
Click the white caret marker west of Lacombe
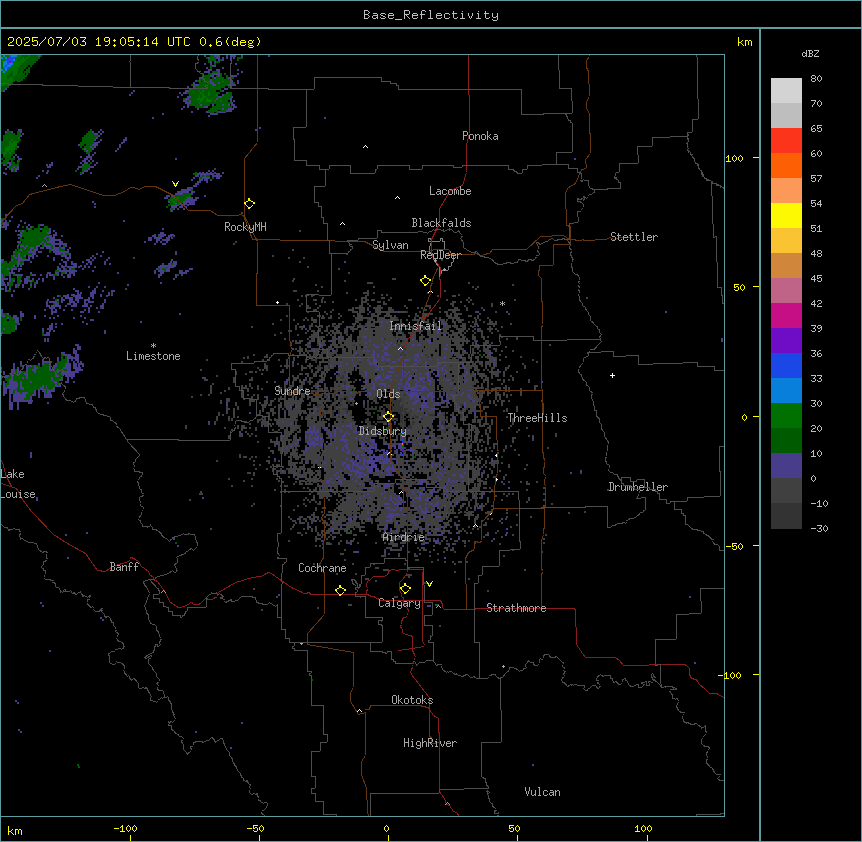pyautogui.click(x=397, y=198)
